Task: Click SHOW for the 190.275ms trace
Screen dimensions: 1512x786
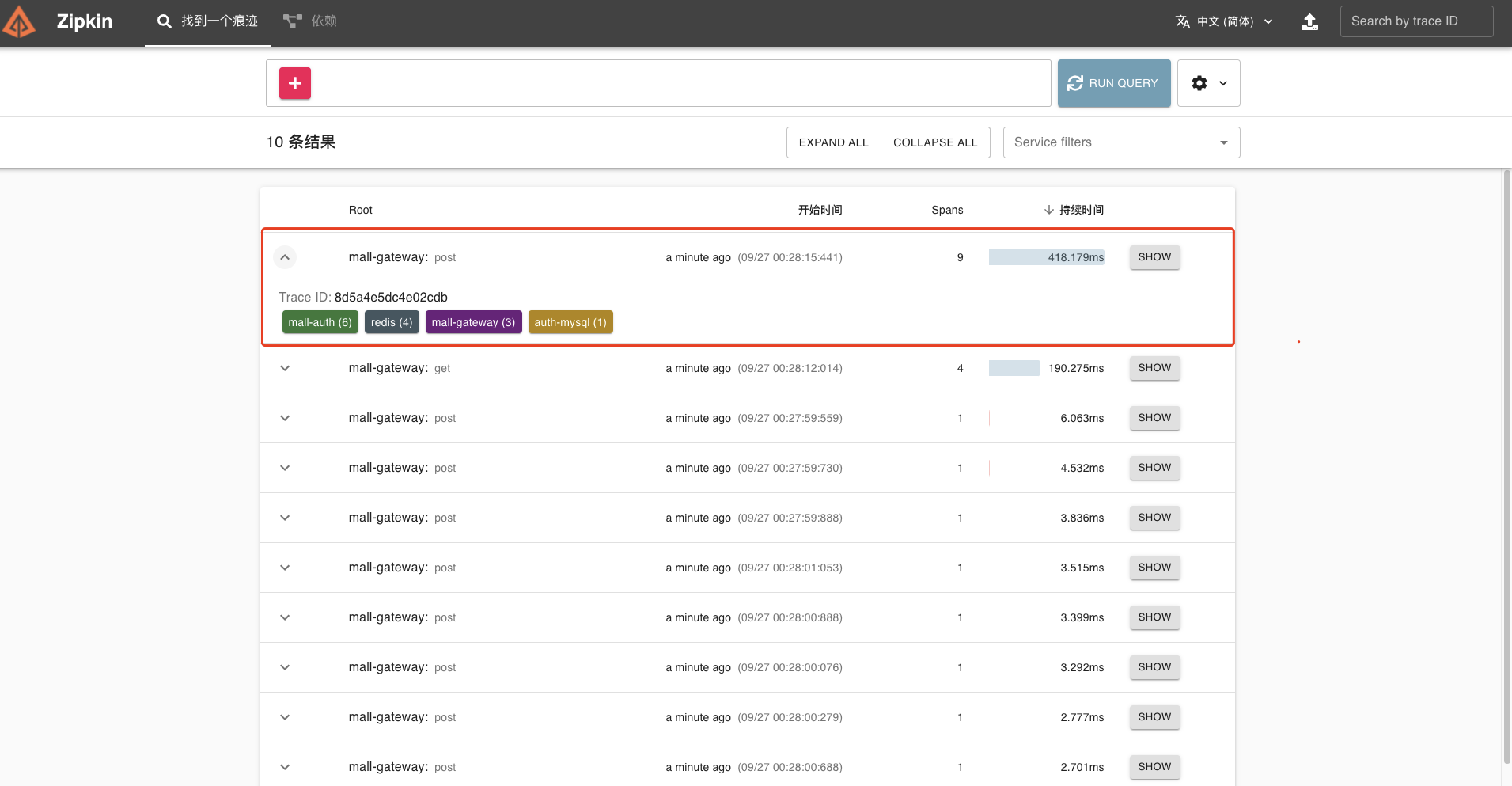Action: click(1154, 368)
